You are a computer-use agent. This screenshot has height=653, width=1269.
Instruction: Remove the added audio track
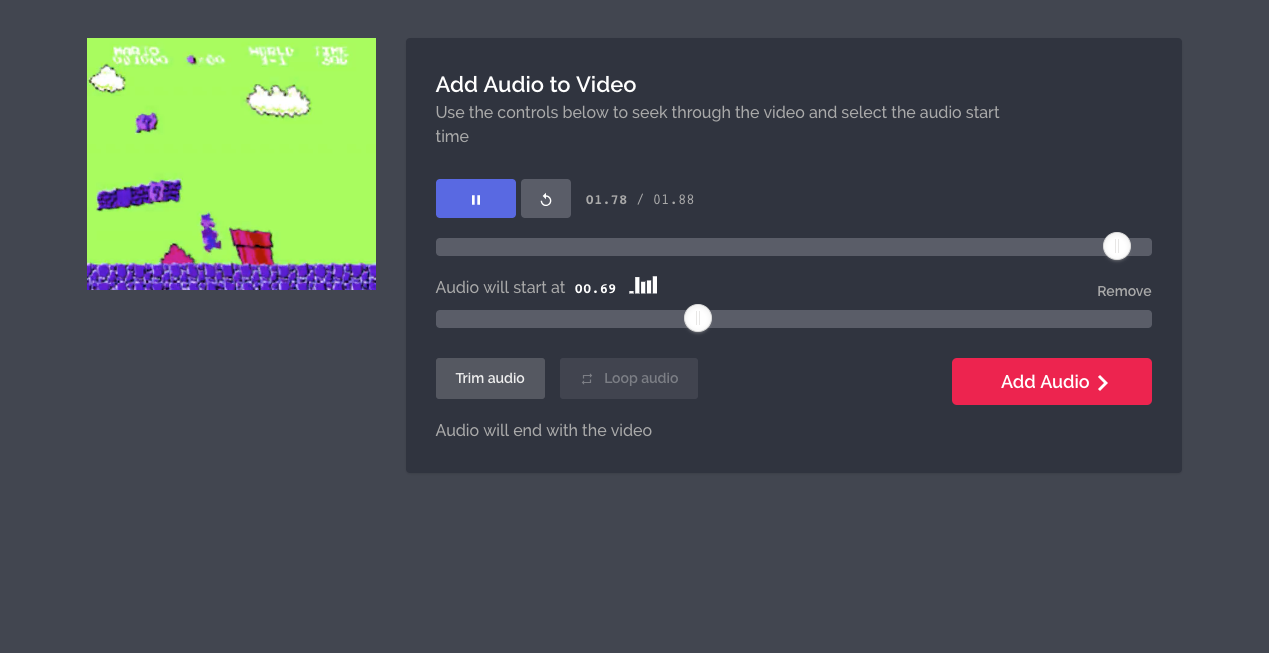[x=1124, y=291]
